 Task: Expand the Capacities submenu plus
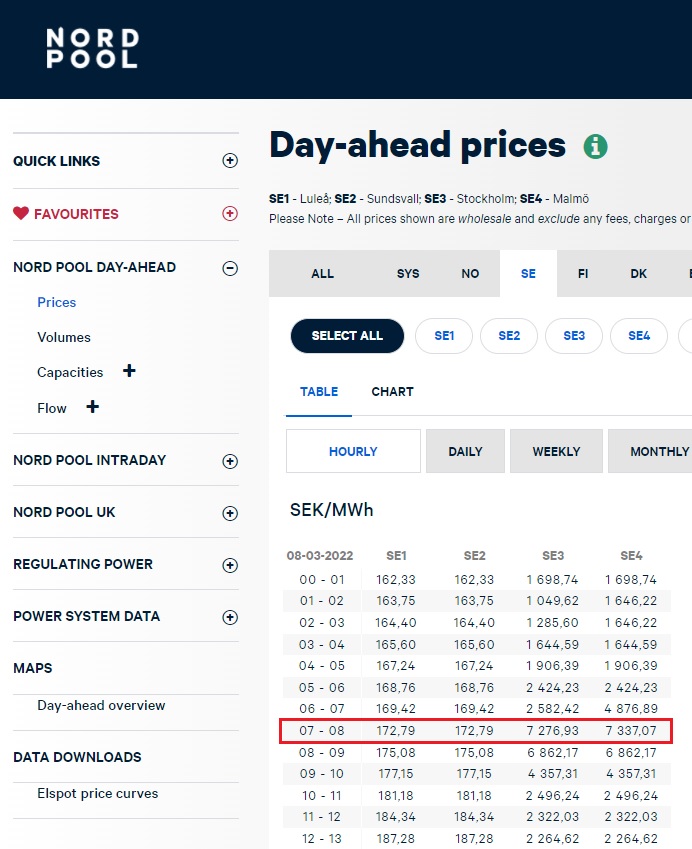pyautogui.click(x=129, y=371)
